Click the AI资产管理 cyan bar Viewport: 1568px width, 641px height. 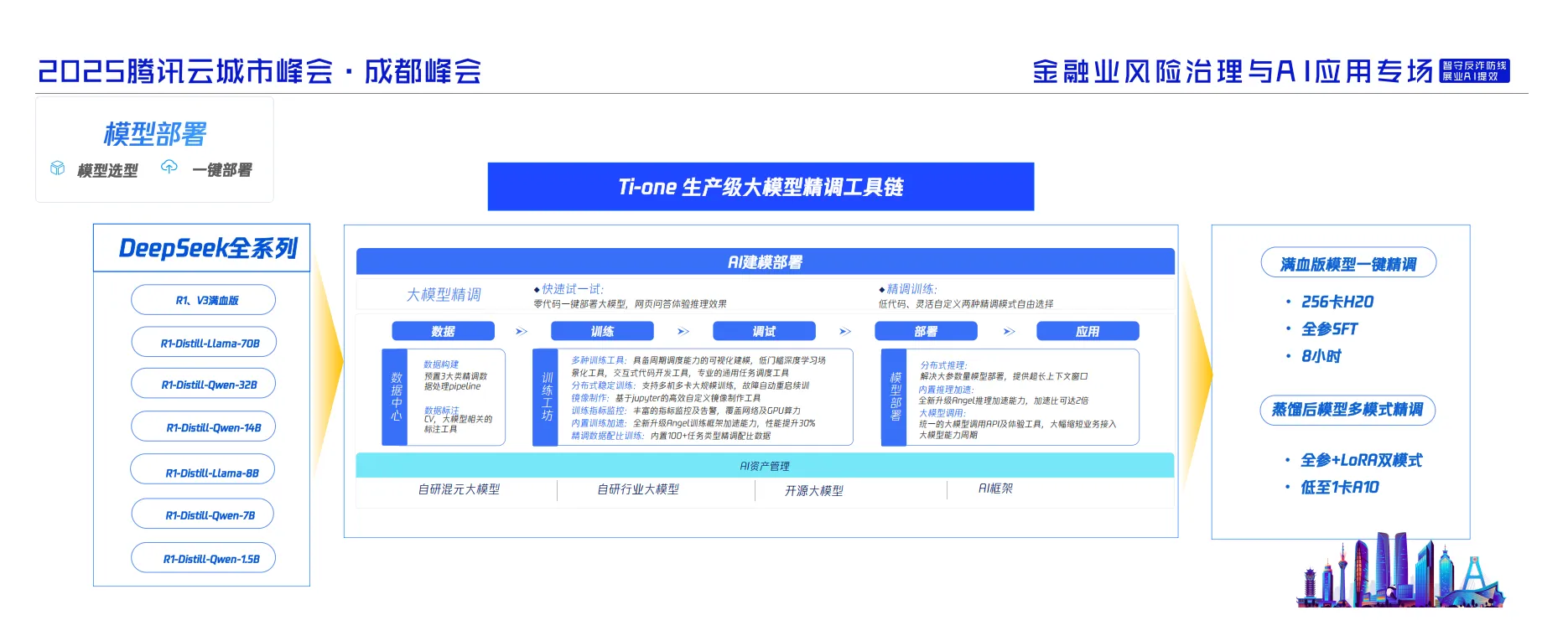point(765,465)
